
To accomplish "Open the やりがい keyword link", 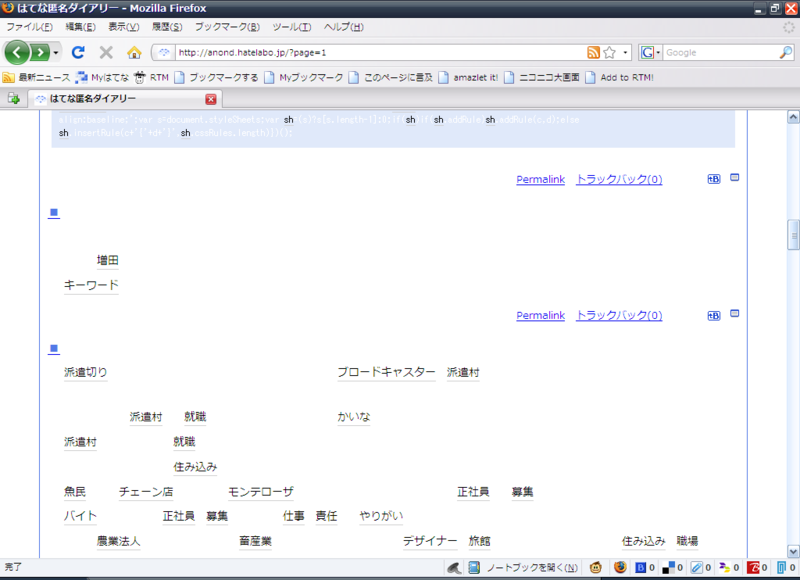I will click(x=381, y=516).
